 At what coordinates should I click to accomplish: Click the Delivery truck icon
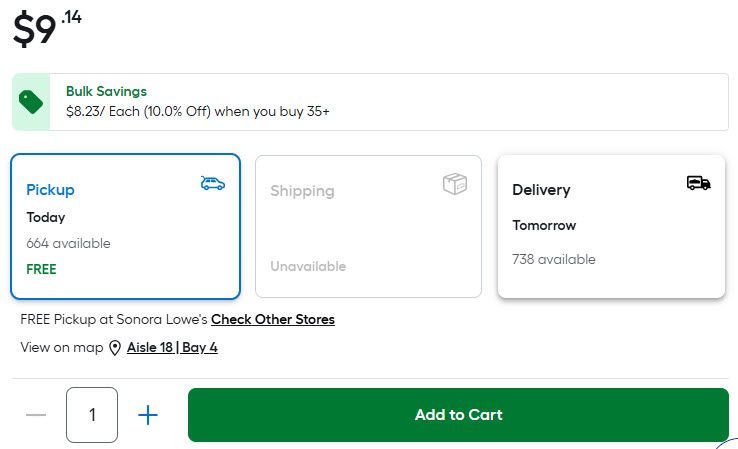698,182
